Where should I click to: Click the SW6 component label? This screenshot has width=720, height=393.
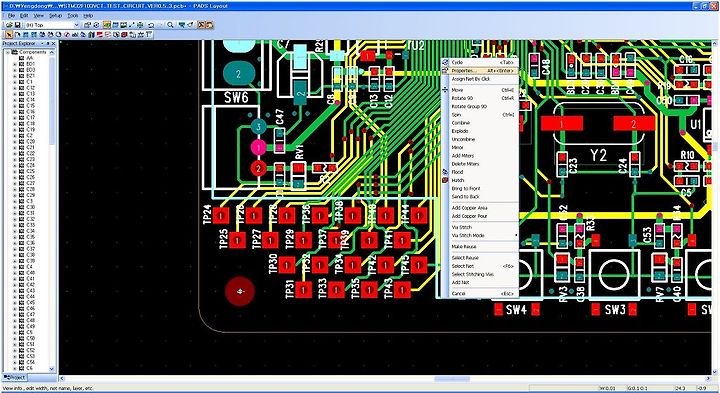pos(236,97)
